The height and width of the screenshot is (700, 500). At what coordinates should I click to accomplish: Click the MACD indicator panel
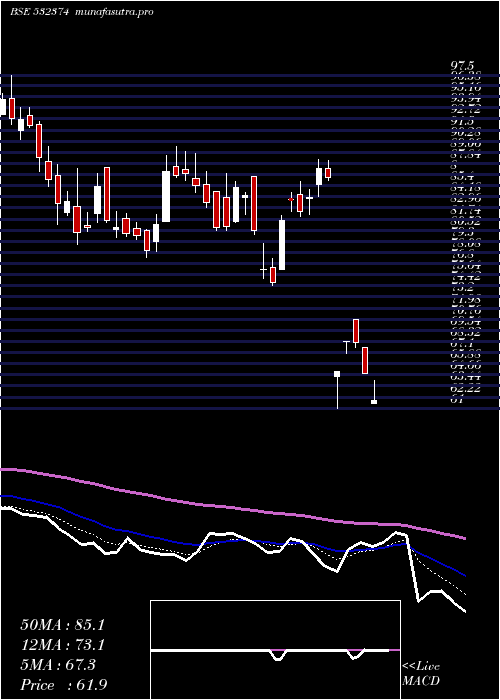[x=275, y=650]
